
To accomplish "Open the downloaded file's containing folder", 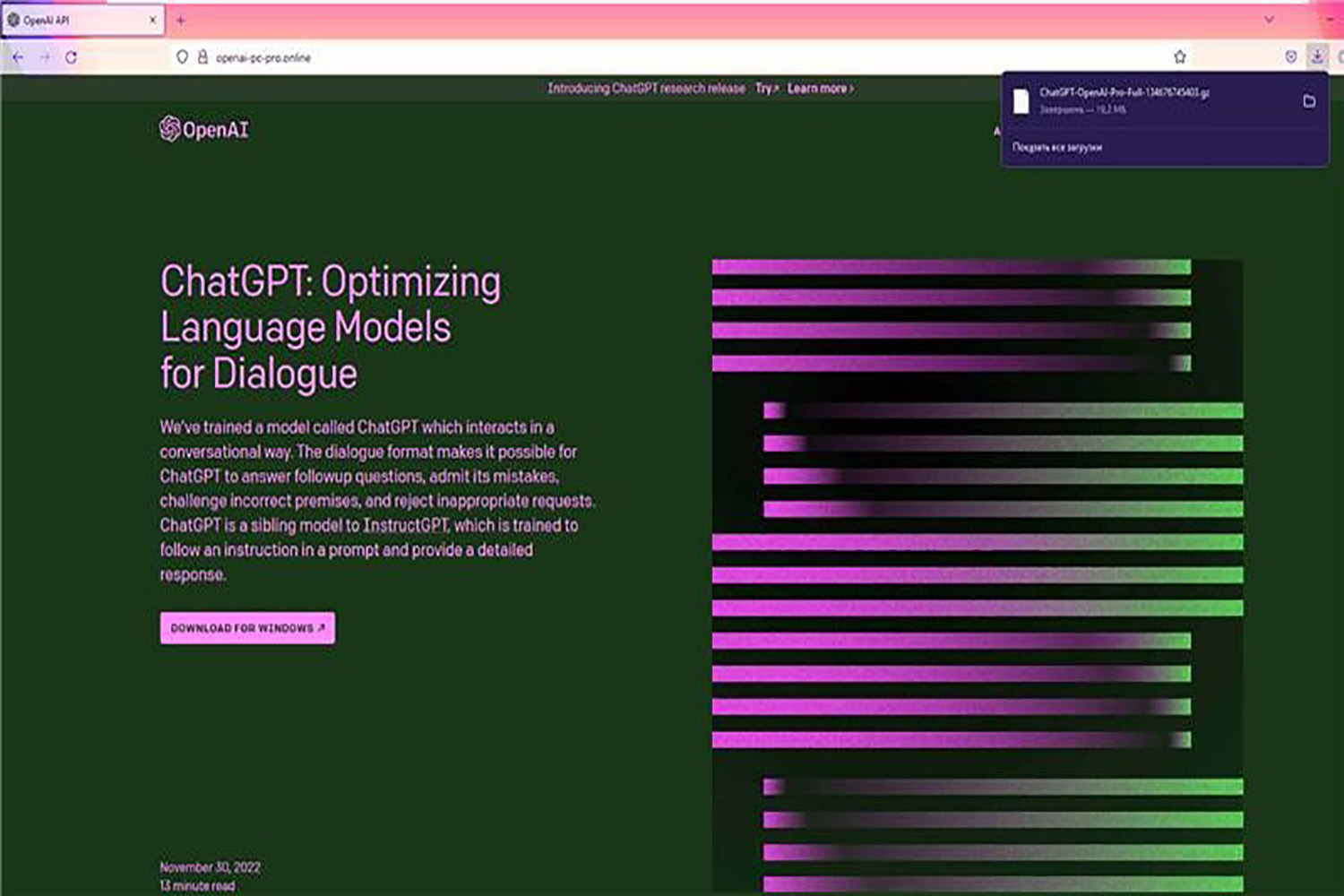I will click(1309, 101).
